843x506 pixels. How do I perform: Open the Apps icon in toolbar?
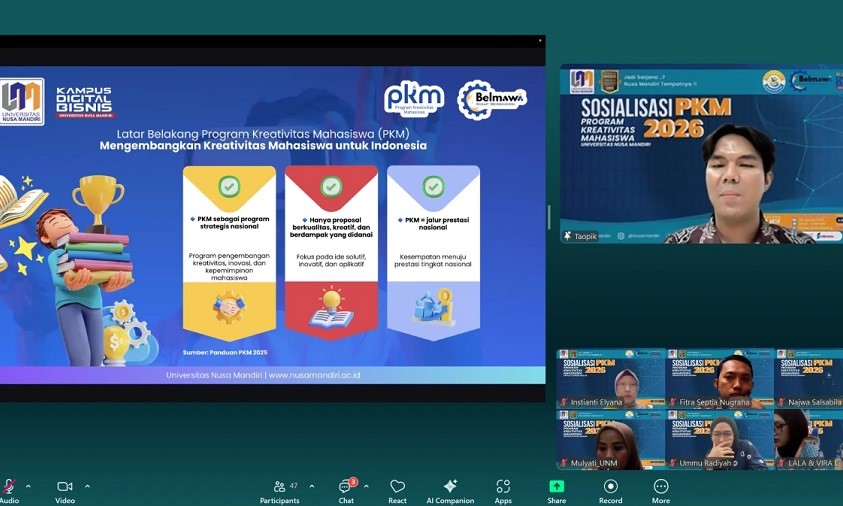(x=503, y=487)
